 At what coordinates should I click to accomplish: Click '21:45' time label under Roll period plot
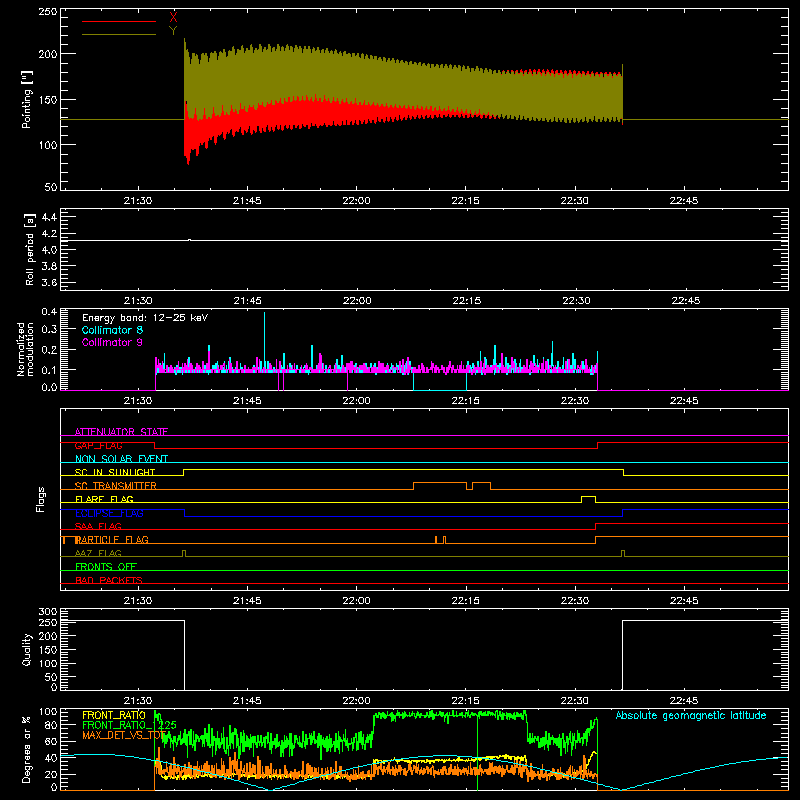247,301
